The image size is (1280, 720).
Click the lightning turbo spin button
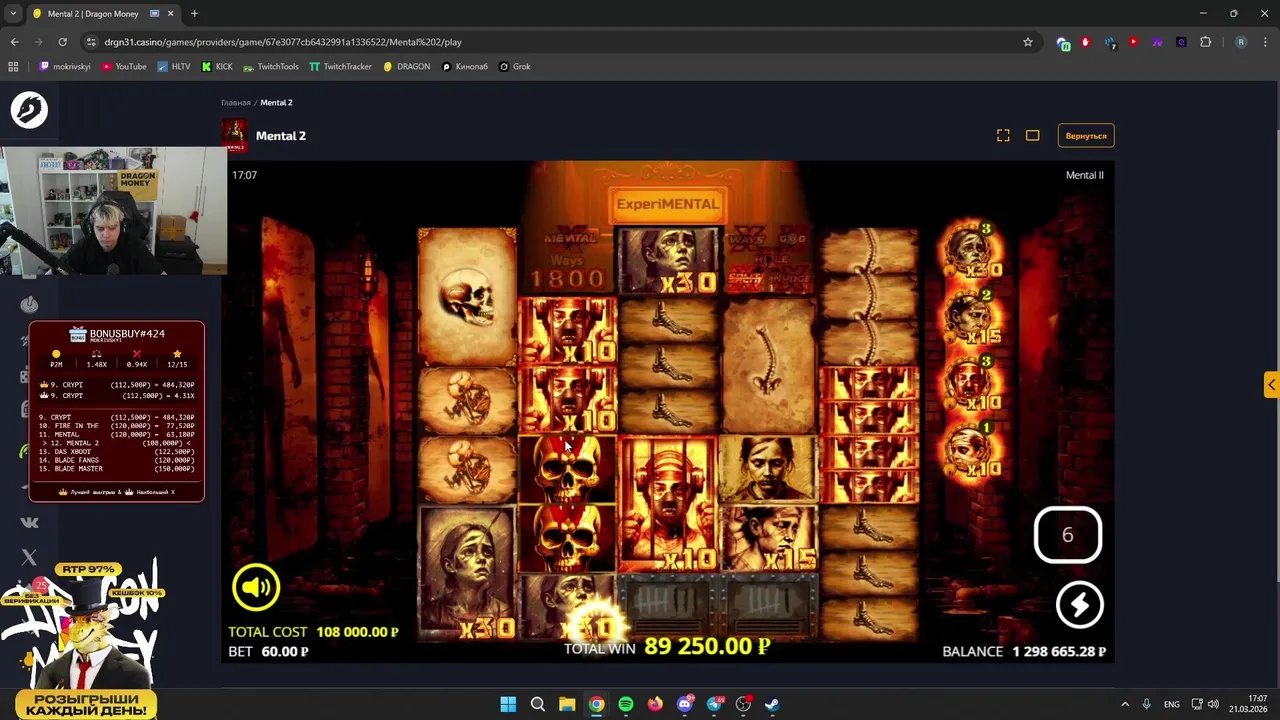1079,604
